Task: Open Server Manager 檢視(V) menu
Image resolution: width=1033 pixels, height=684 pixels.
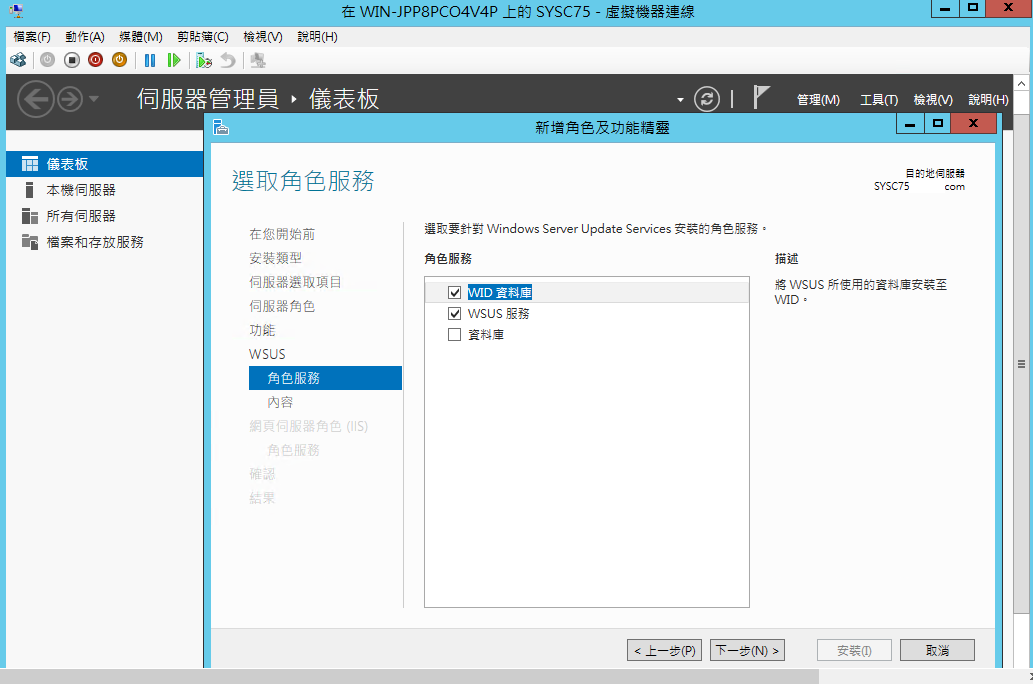Action: pos(933,100)
